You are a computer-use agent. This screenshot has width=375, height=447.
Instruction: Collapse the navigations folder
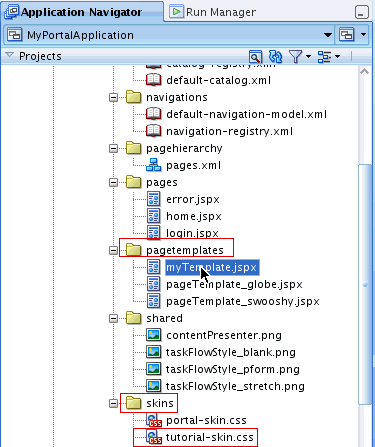[113, 98]
